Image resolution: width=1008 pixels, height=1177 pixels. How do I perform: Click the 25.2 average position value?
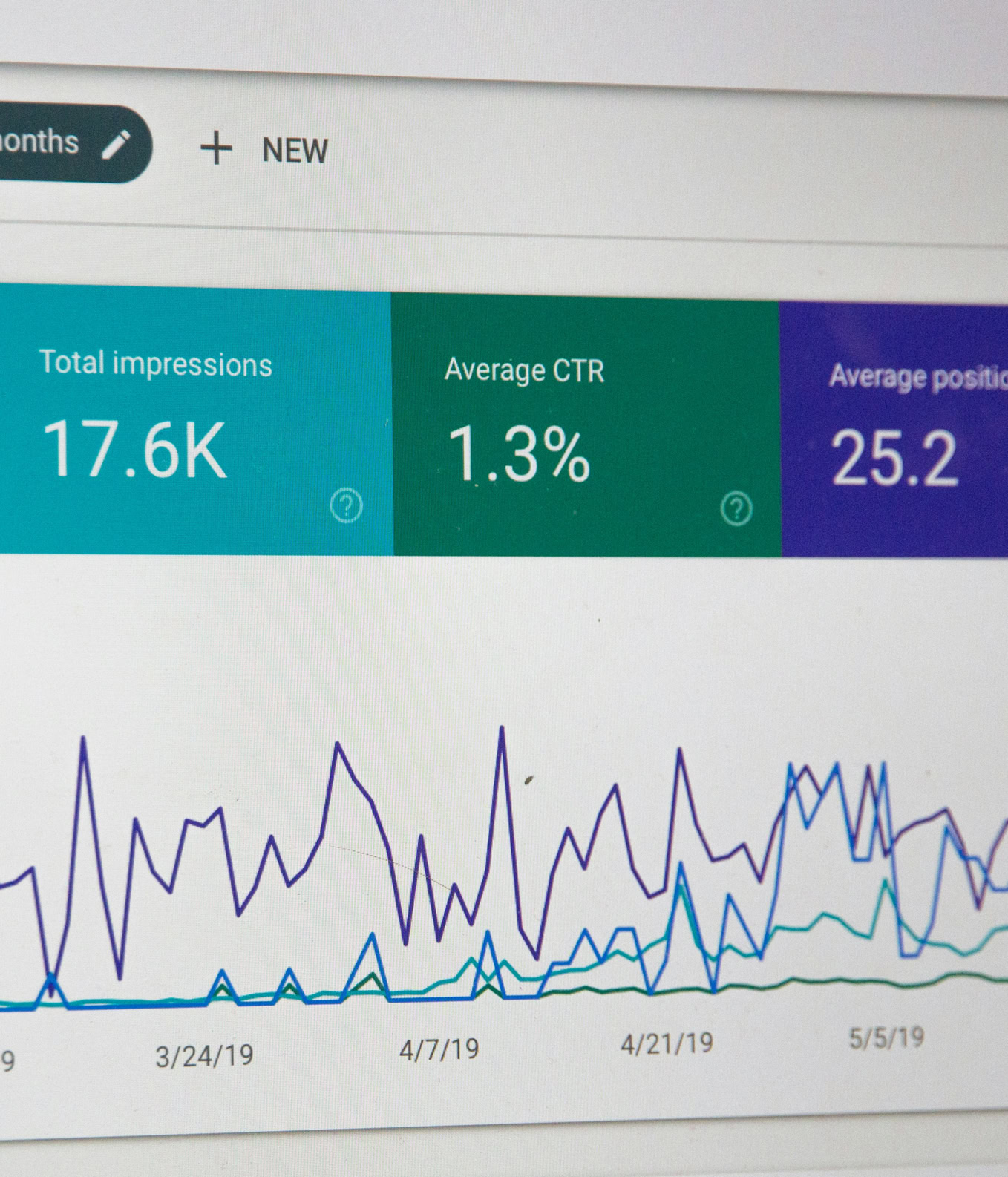pyautogui.click(x=894, y=460)
